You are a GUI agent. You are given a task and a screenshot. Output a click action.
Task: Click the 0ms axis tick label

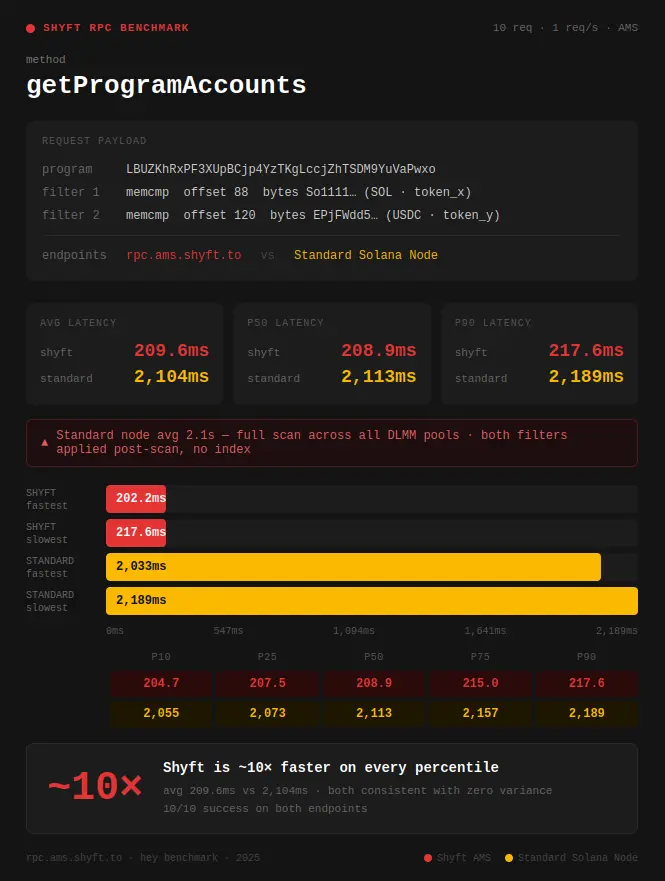[115, 631]
